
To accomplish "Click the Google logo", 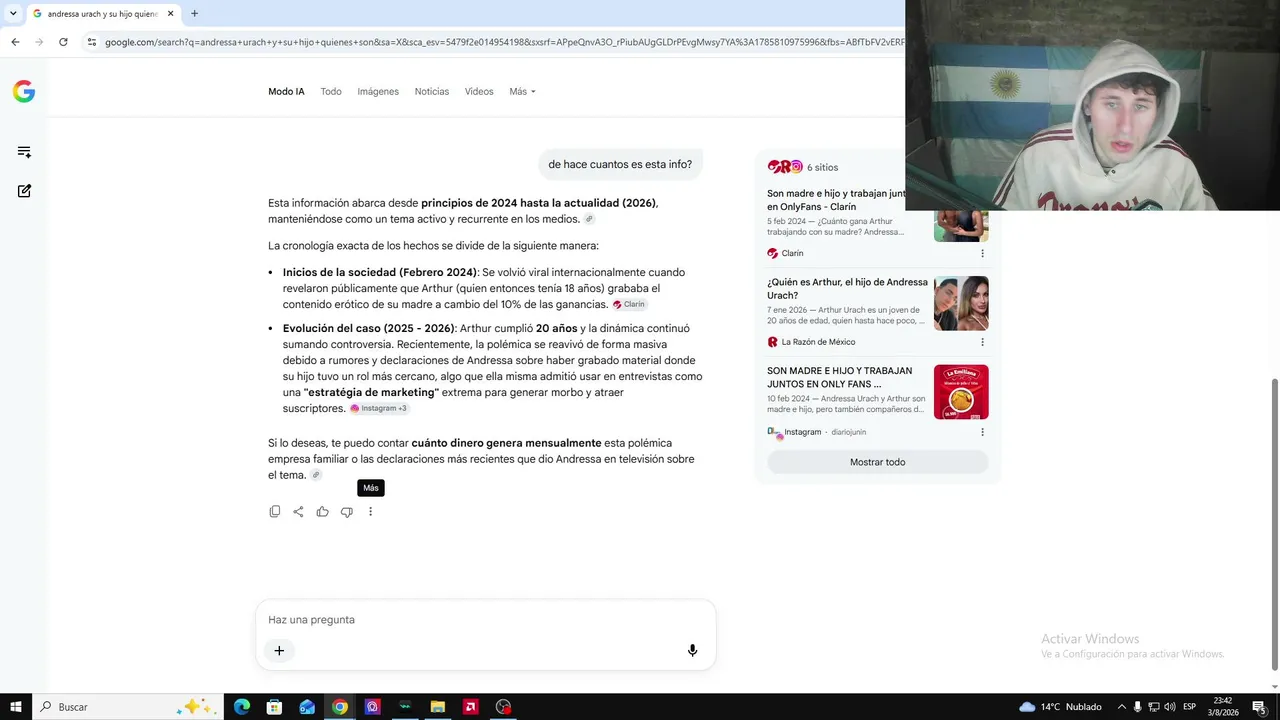I will click(x=24, y=92).
